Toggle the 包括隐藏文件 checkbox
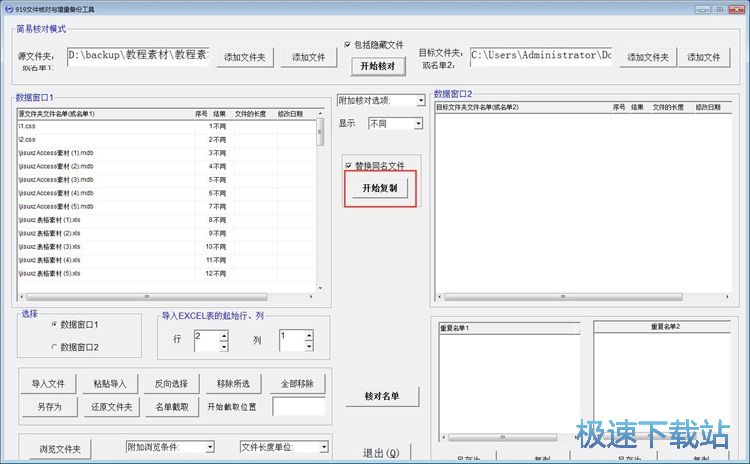The width and height of the screenshot is (750, 464). coord(348,44)
